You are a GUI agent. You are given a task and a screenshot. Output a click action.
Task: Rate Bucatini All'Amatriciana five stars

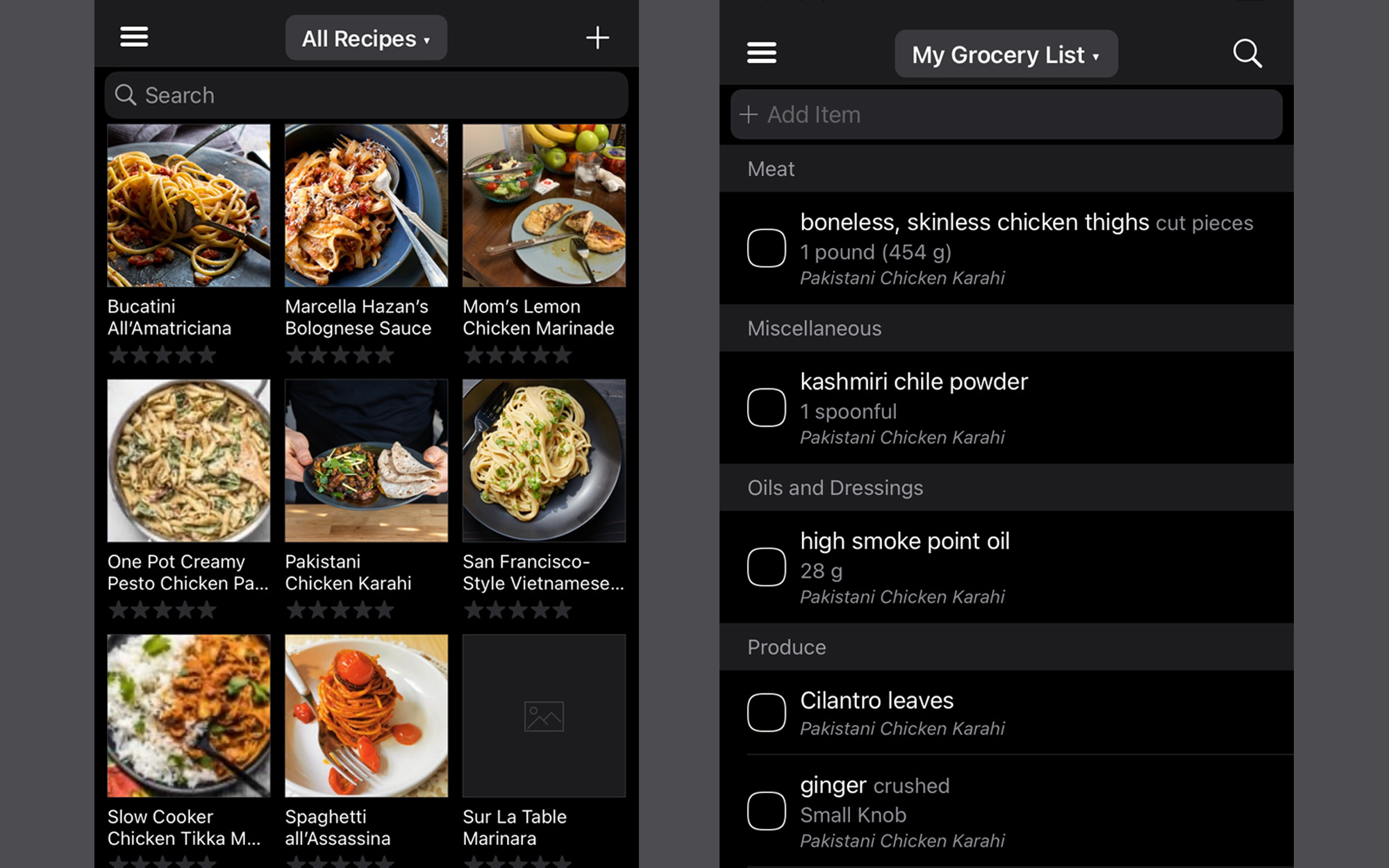pos(207,356)
